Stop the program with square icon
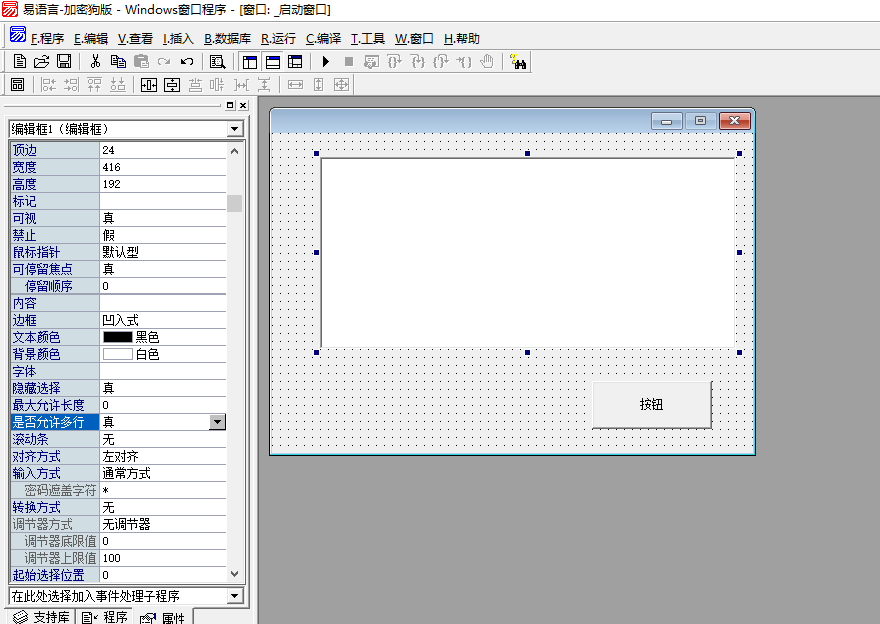The image size is (880, 624). 349,62
